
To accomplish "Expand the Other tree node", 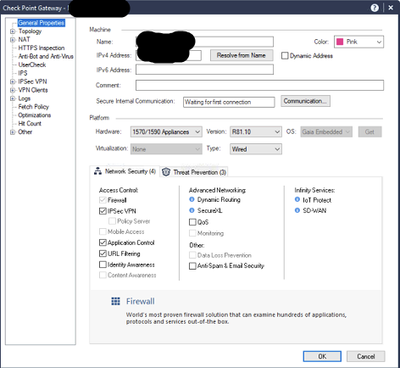I will point(13,132).
